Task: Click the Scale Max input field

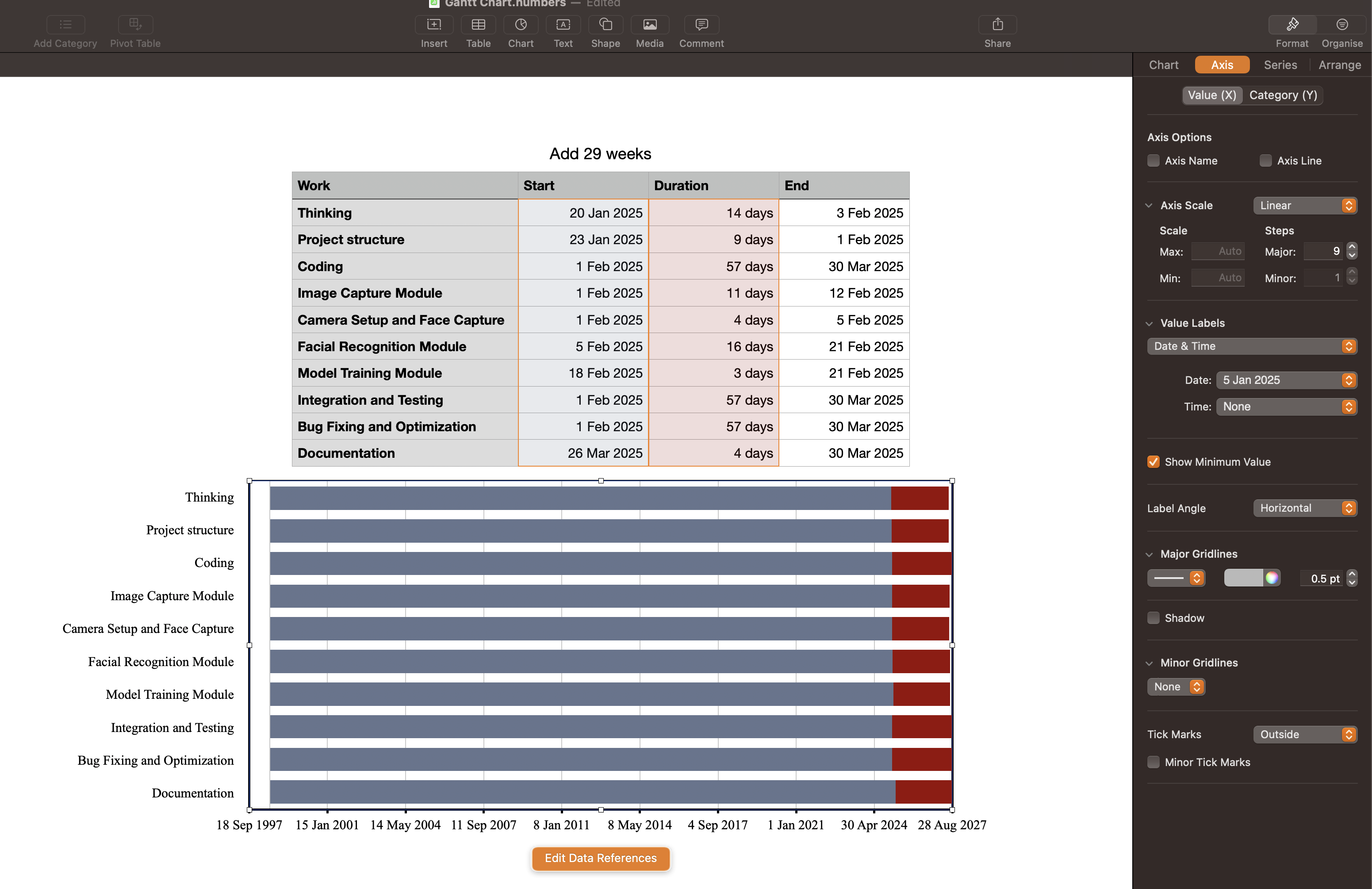Action: tap(1218, 251)
